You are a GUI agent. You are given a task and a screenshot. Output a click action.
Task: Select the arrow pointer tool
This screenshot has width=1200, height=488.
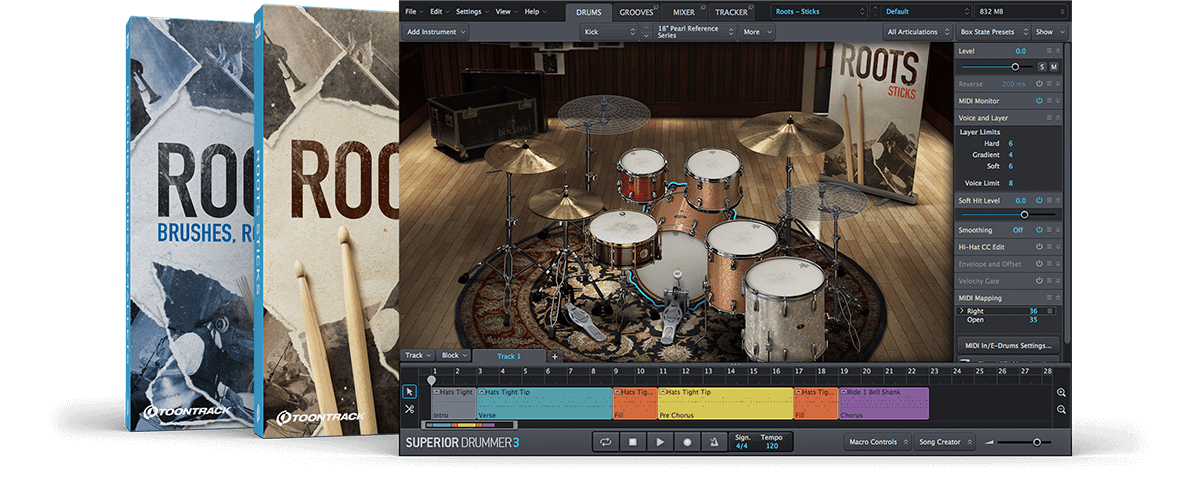[410, 391]
